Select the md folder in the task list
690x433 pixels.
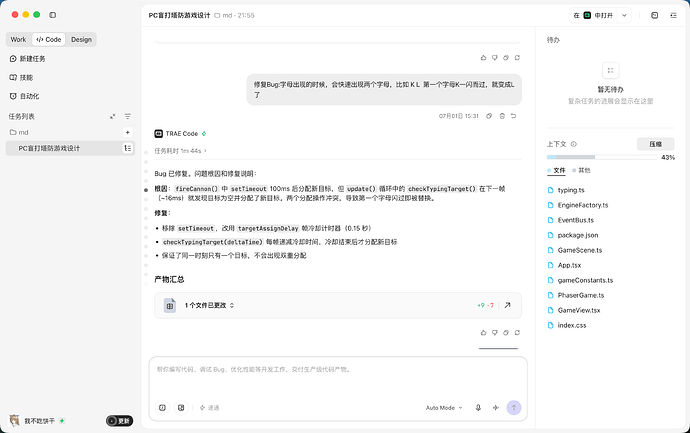coord(19,132)
